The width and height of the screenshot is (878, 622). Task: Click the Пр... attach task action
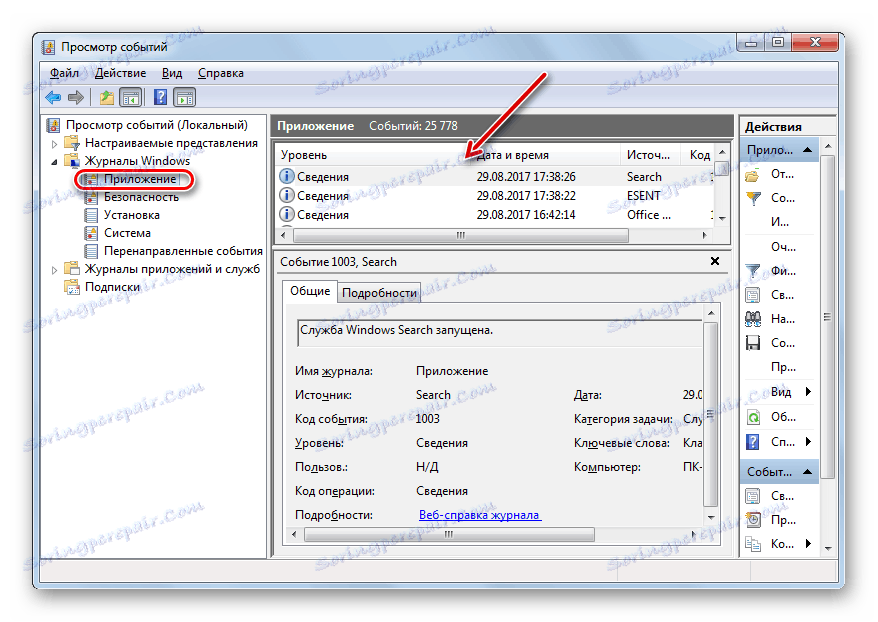pos(783,367)
